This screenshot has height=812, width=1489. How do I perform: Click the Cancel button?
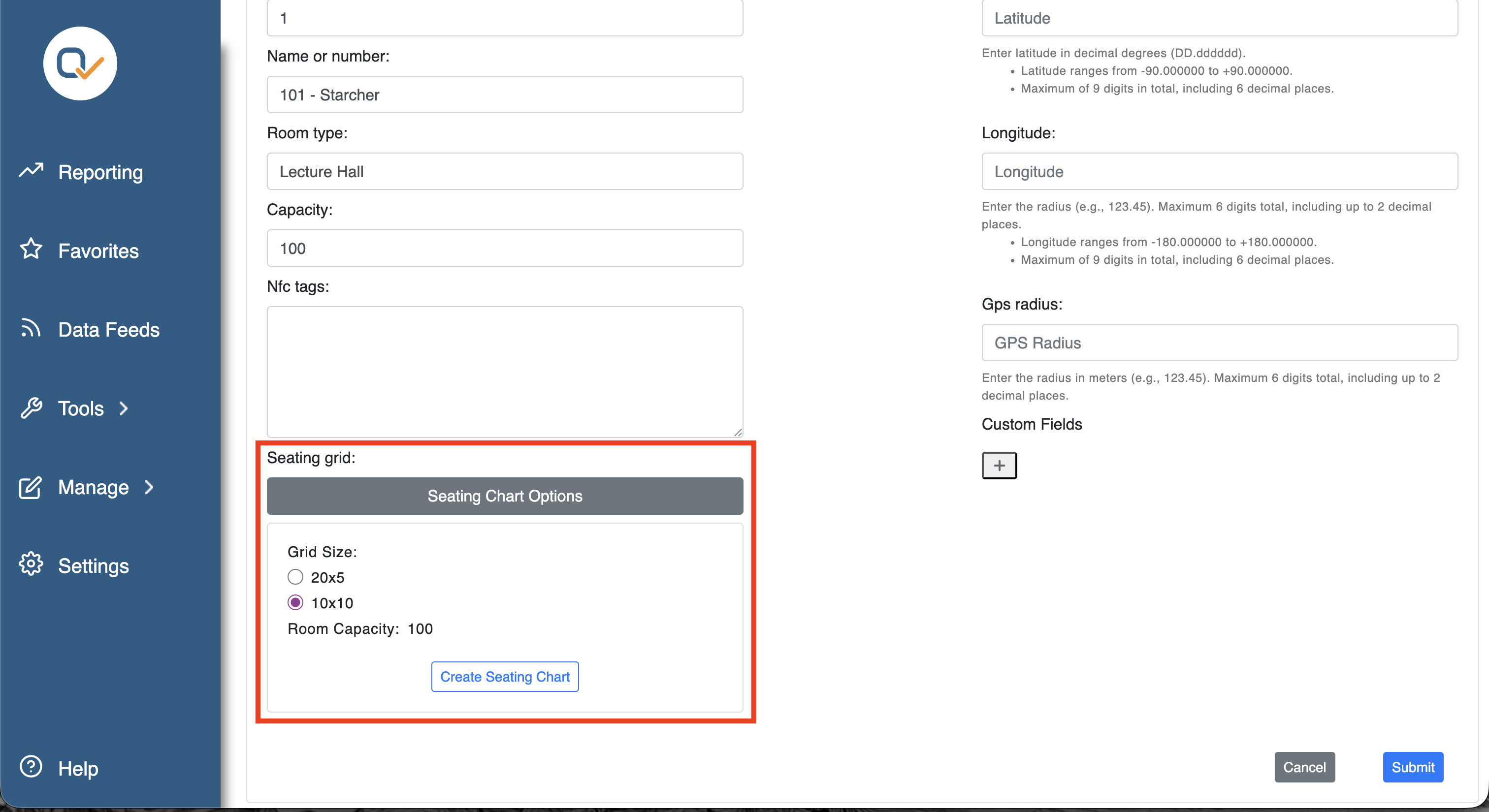[x=1305, y=767]
